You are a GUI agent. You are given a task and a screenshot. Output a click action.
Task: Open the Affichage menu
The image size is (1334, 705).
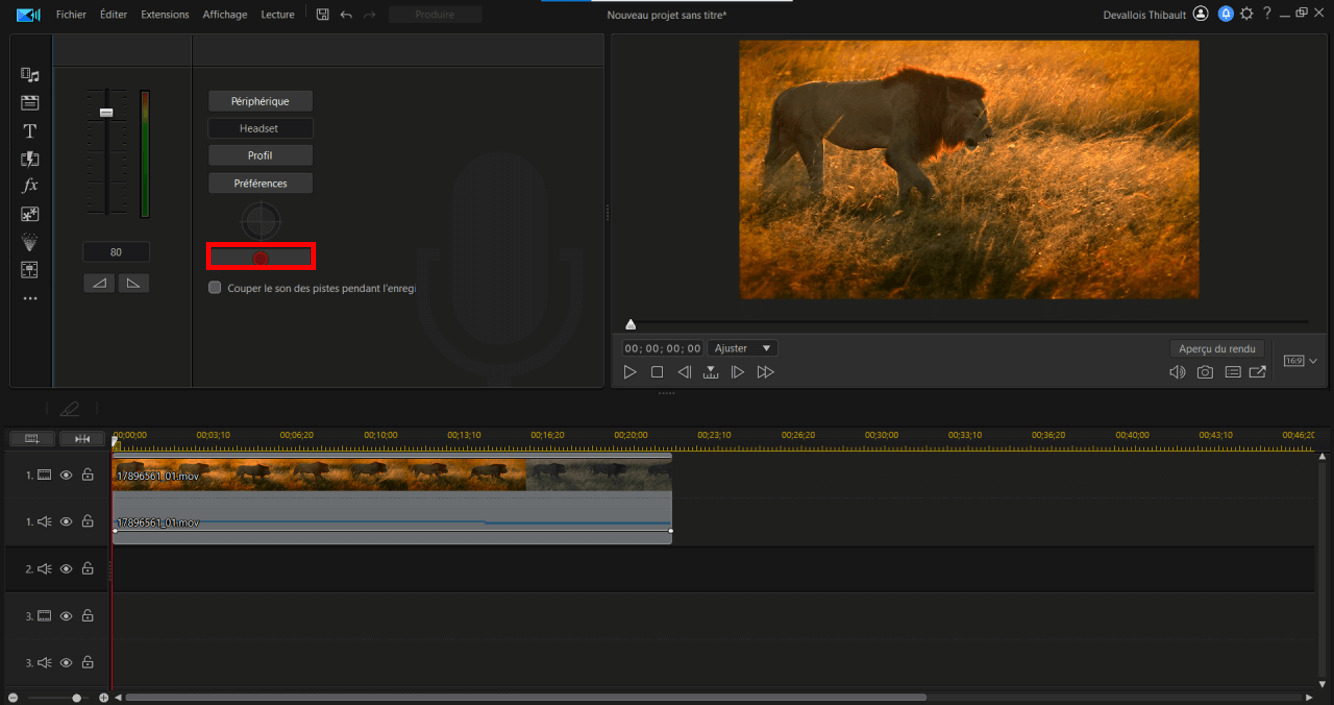225,15
